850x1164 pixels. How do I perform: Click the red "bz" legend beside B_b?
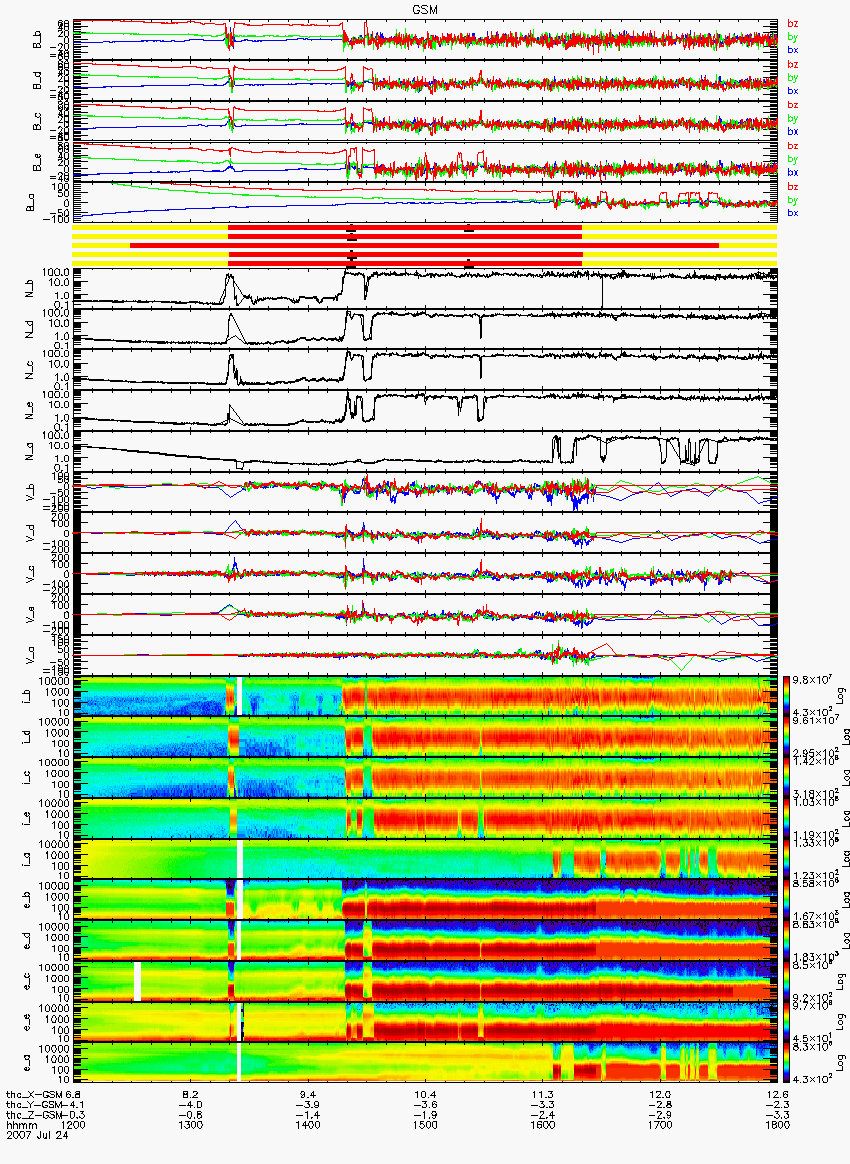coord(792,24)
